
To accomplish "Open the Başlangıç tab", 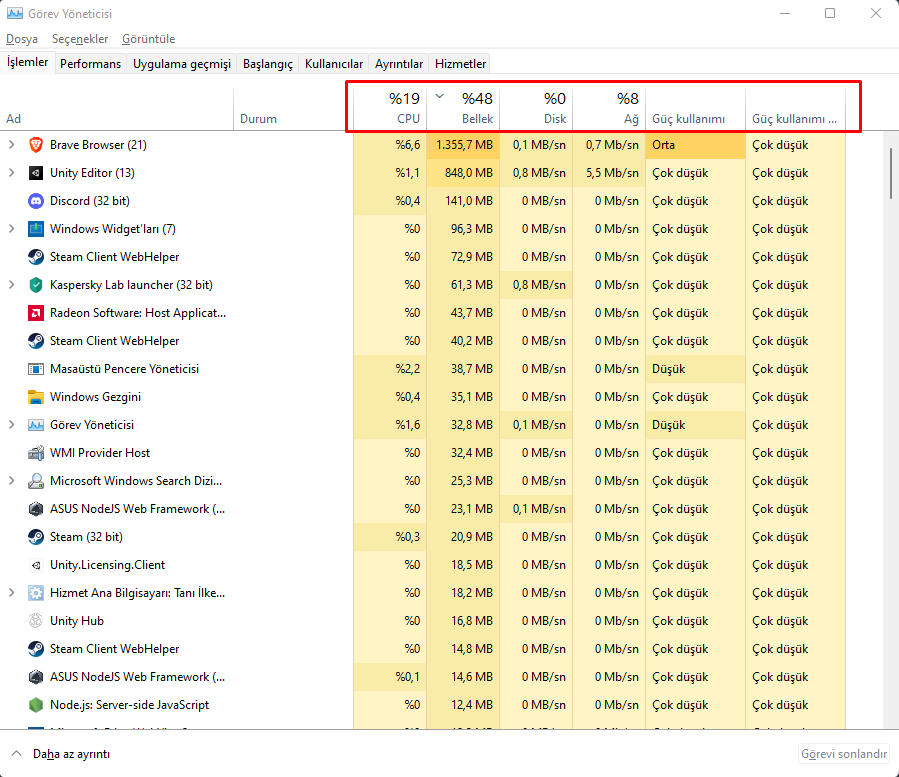I will 269,64.
